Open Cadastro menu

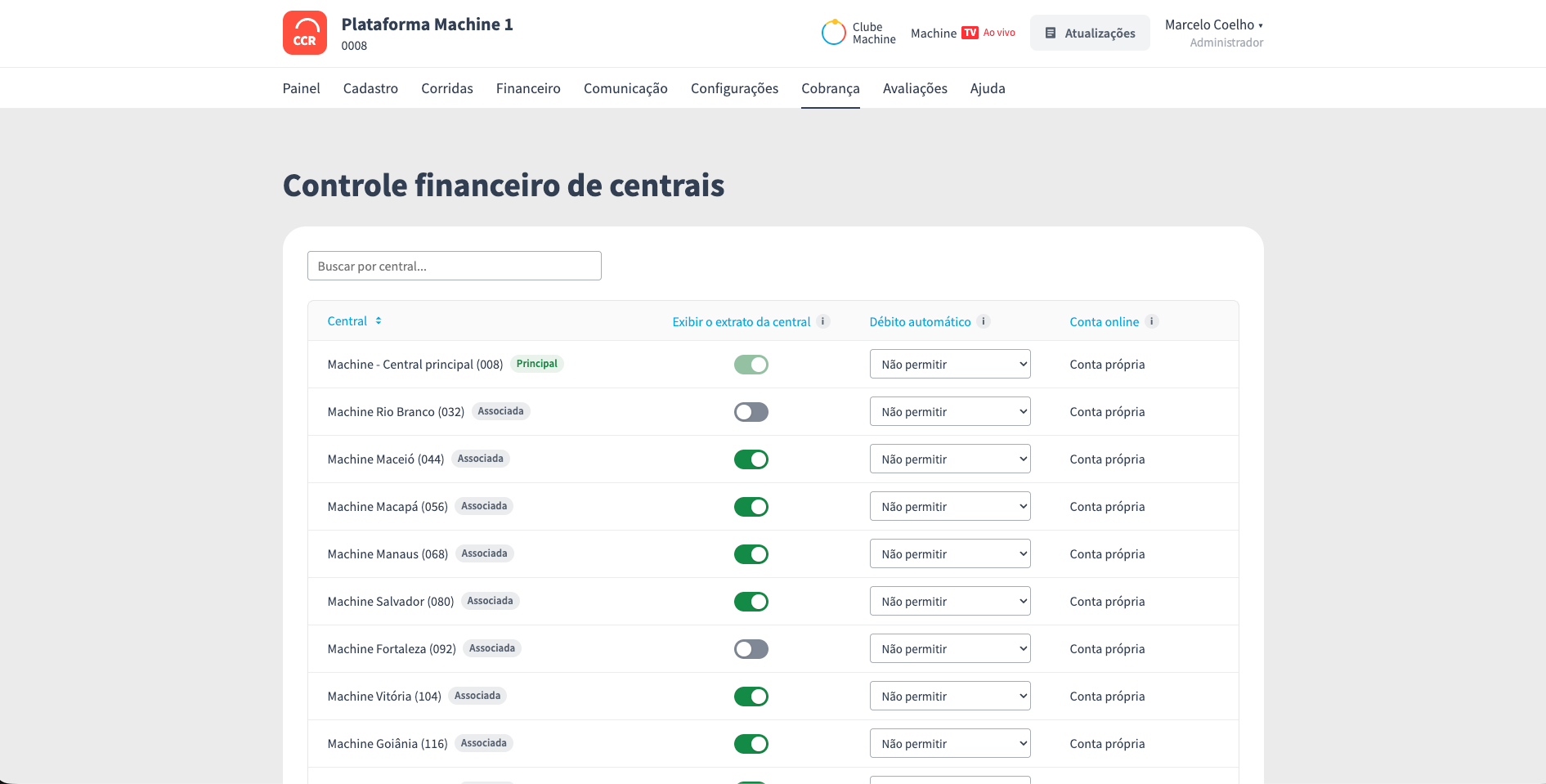tap(370, 88)
